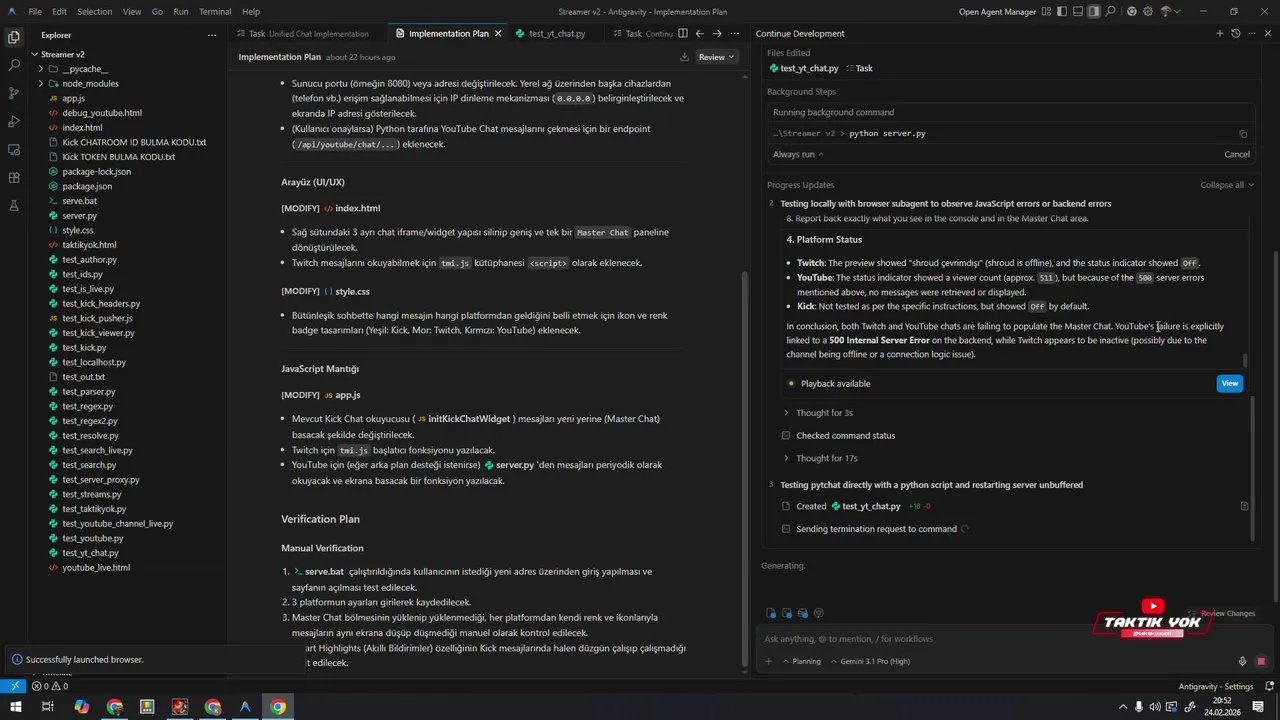Collapse all progress updates

1227,185
